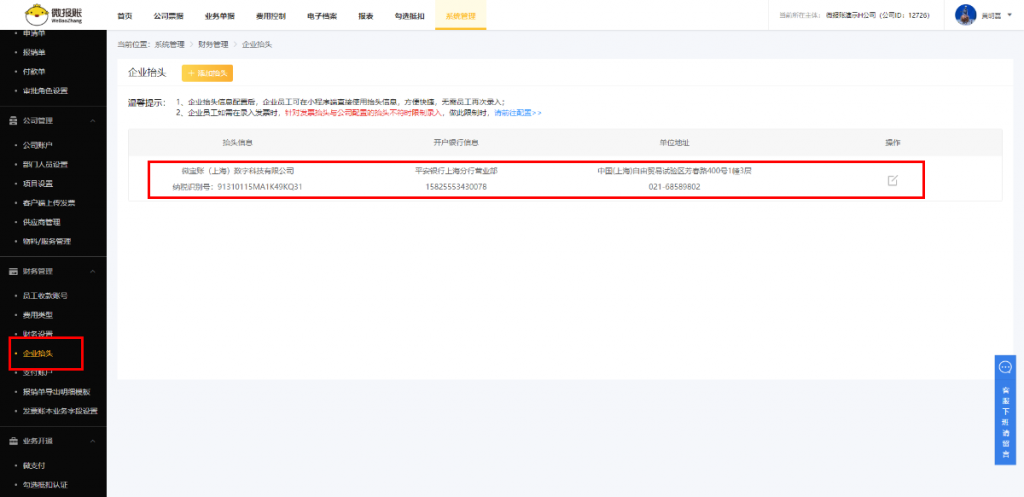Image resolution: width=1024 pixels, height=497 pixels.
Task: Open 报销单导出明细模板 in the sidebar
Action: click(56, 392)
